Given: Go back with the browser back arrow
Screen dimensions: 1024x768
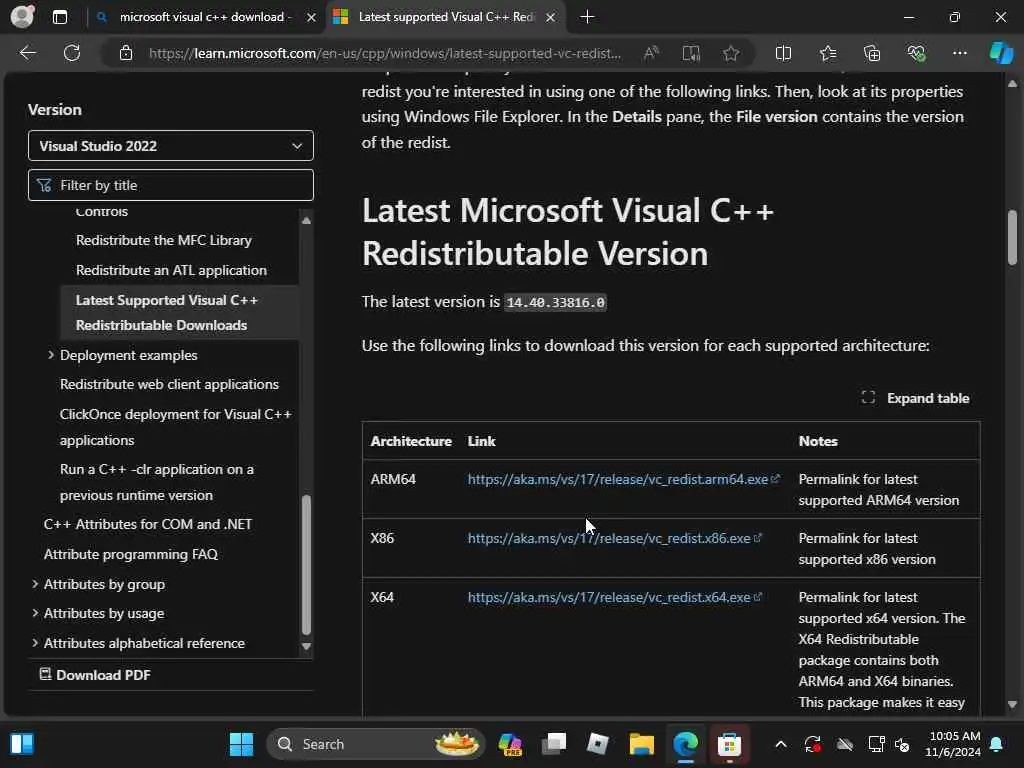Looking at the screenshot, I should pos(28,53).
